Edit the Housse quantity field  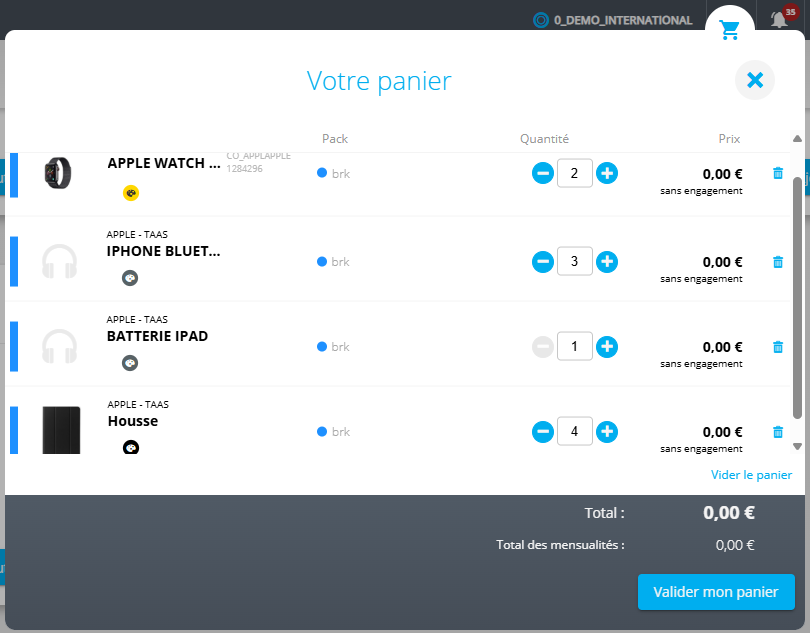point(574,431)
